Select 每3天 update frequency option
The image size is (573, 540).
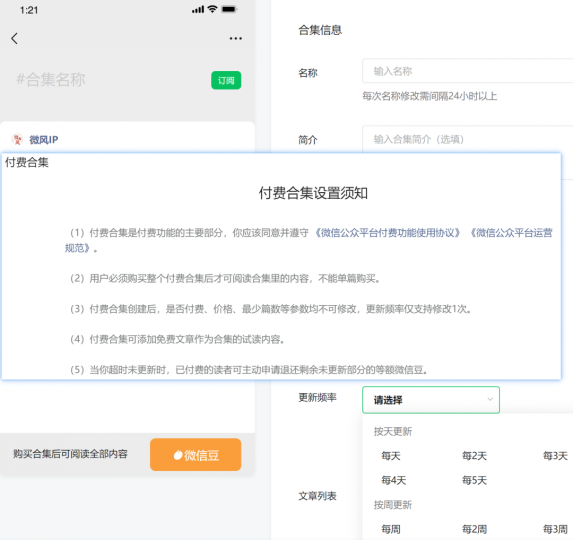tap(555, 456)
